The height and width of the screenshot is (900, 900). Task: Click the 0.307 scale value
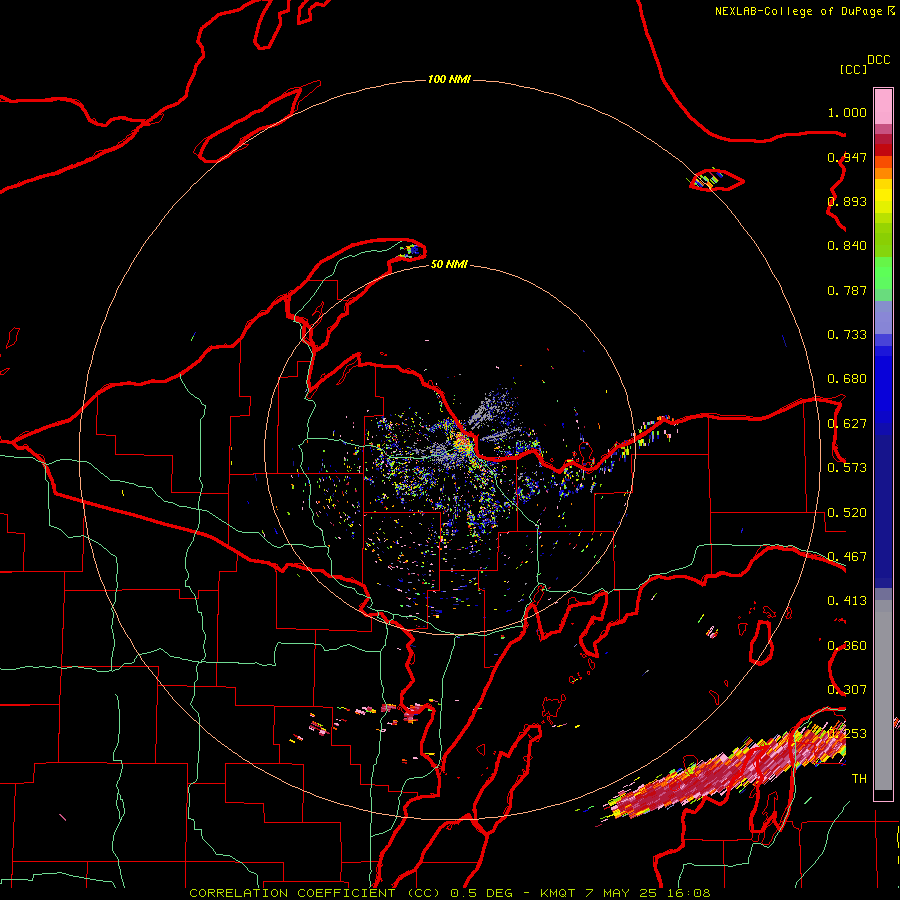(x=847, y=690)
